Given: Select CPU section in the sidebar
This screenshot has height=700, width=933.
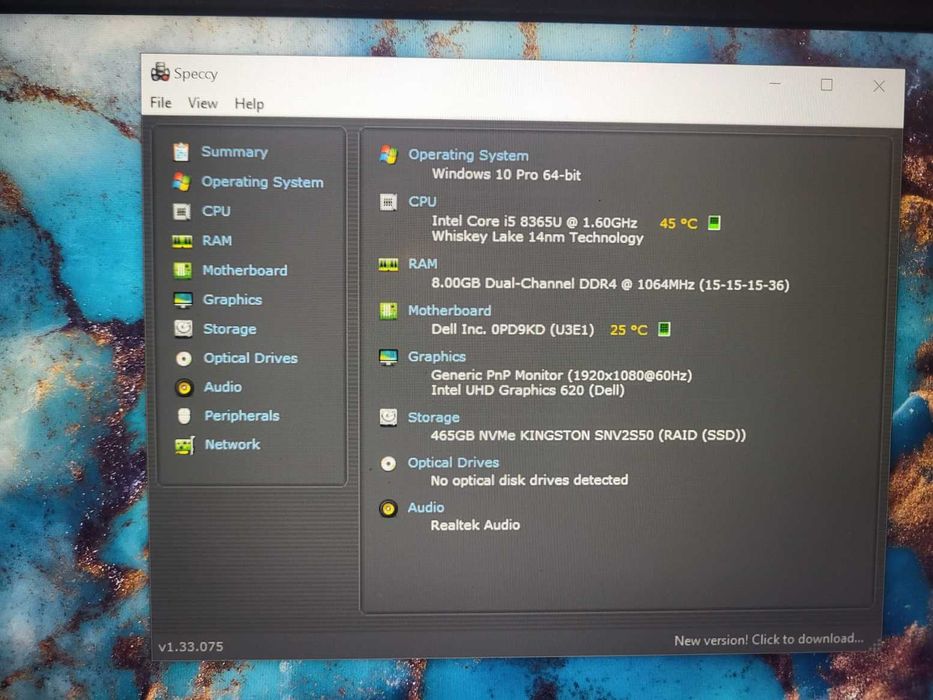Looking at the screenshot, I should [216, 211].
